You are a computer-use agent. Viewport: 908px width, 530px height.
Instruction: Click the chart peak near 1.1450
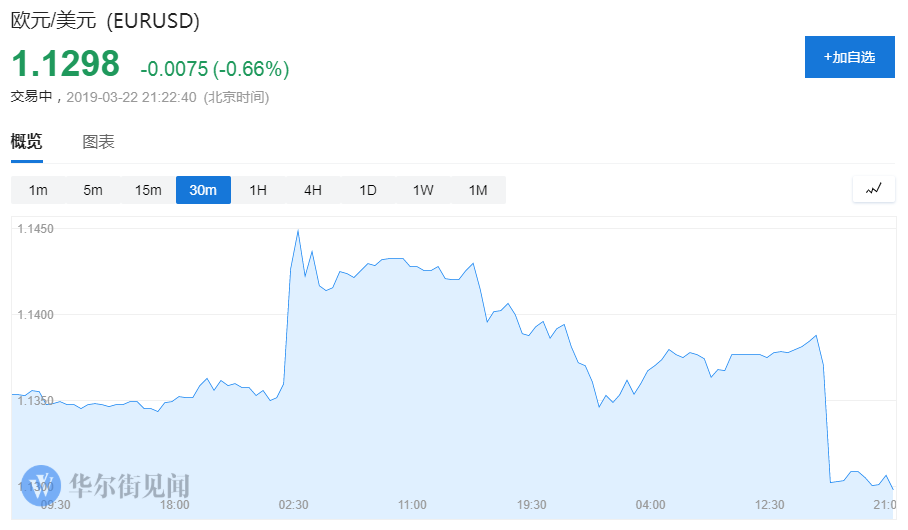298,231
